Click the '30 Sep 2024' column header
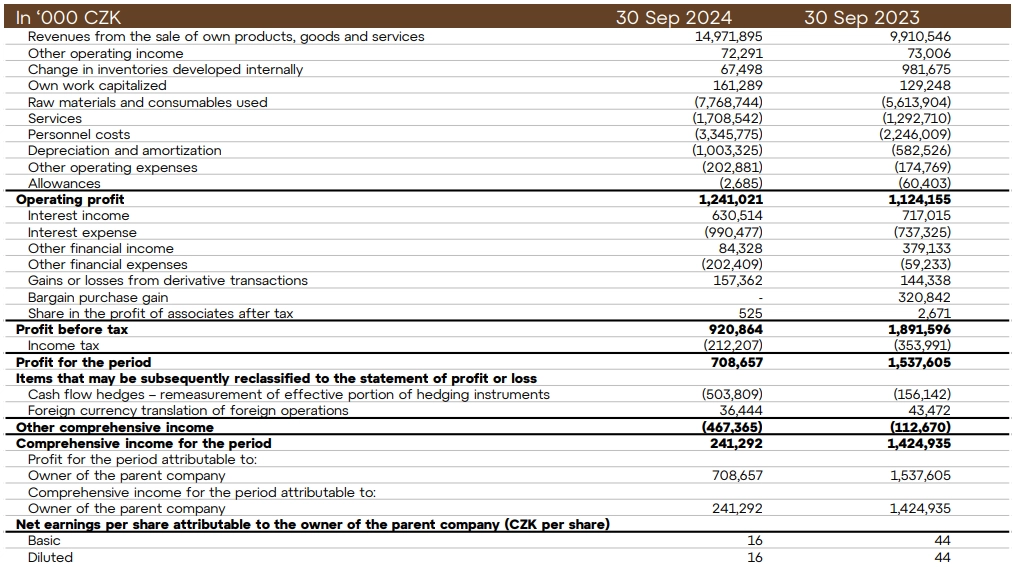1015x567 pixels. pyautogui.click(x=673, y=17)
